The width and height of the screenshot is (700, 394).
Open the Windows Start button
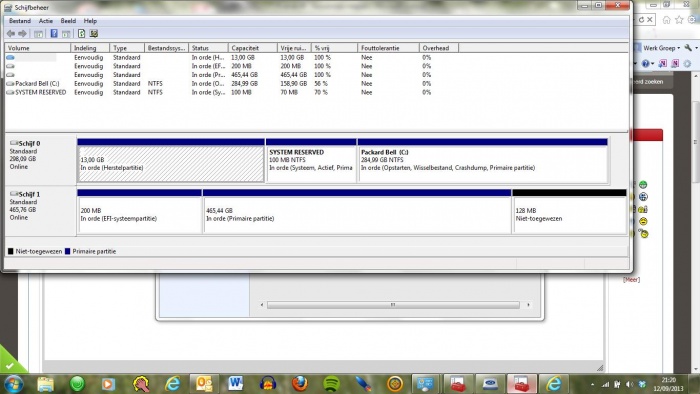point(13,384)
